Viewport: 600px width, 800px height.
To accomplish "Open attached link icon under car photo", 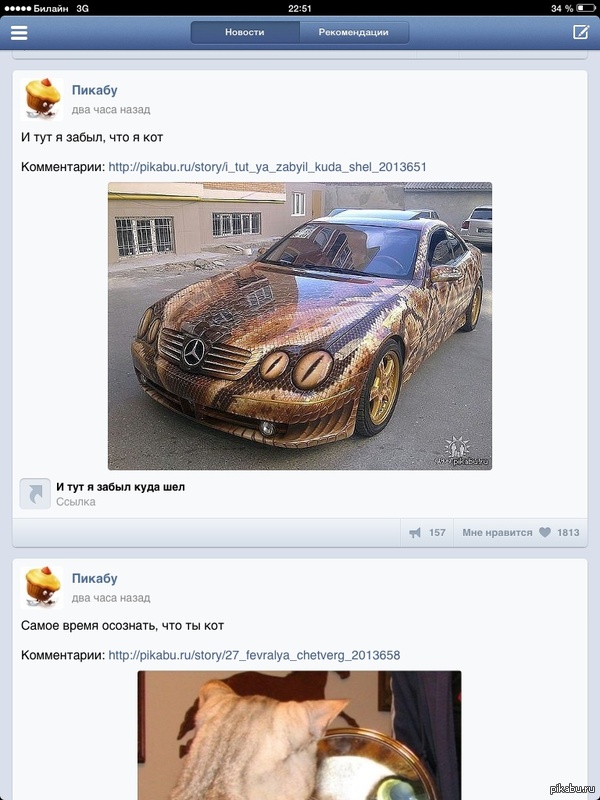I will [35, 493].
